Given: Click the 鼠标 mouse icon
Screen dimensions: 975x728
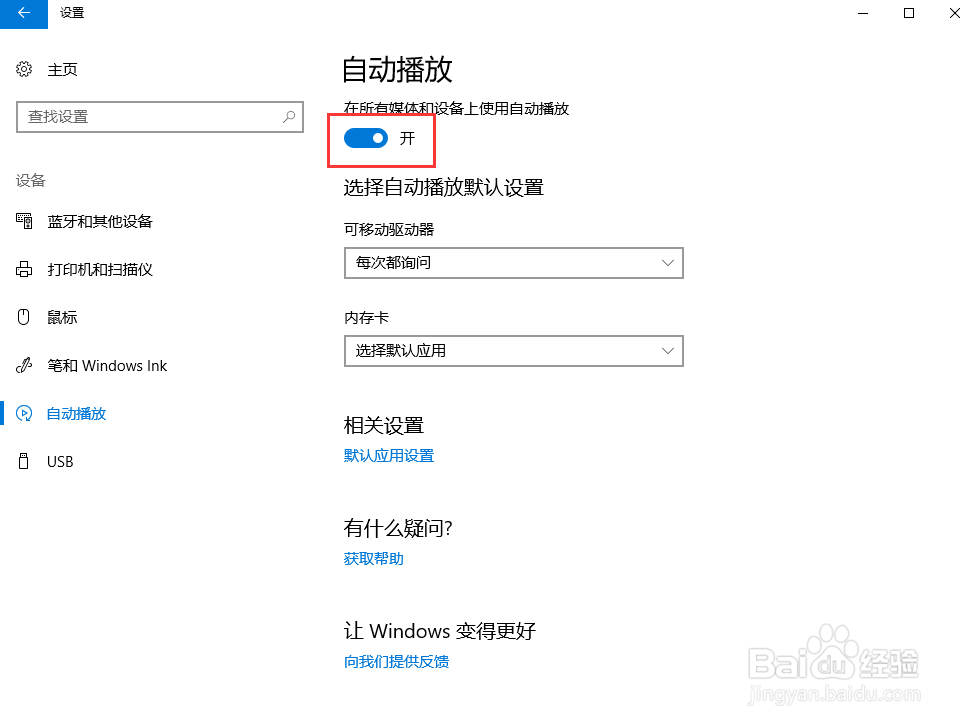Looking at the screenshot, I should pyautogui.click(x=25, y=317).
